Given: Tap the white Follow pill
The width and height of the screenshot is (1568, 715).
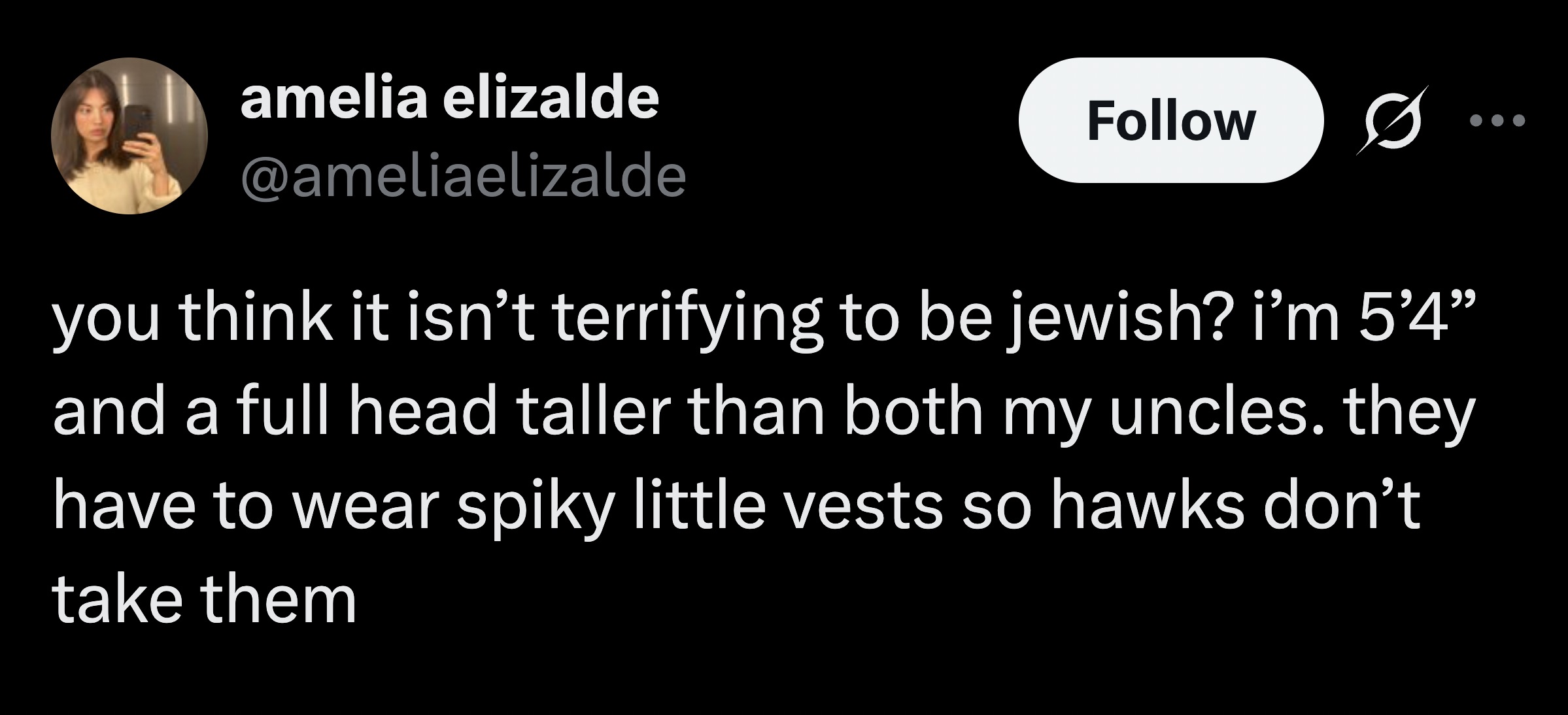Looking at the screenshot, I should pyautogui.click(x=1170, y=120).
